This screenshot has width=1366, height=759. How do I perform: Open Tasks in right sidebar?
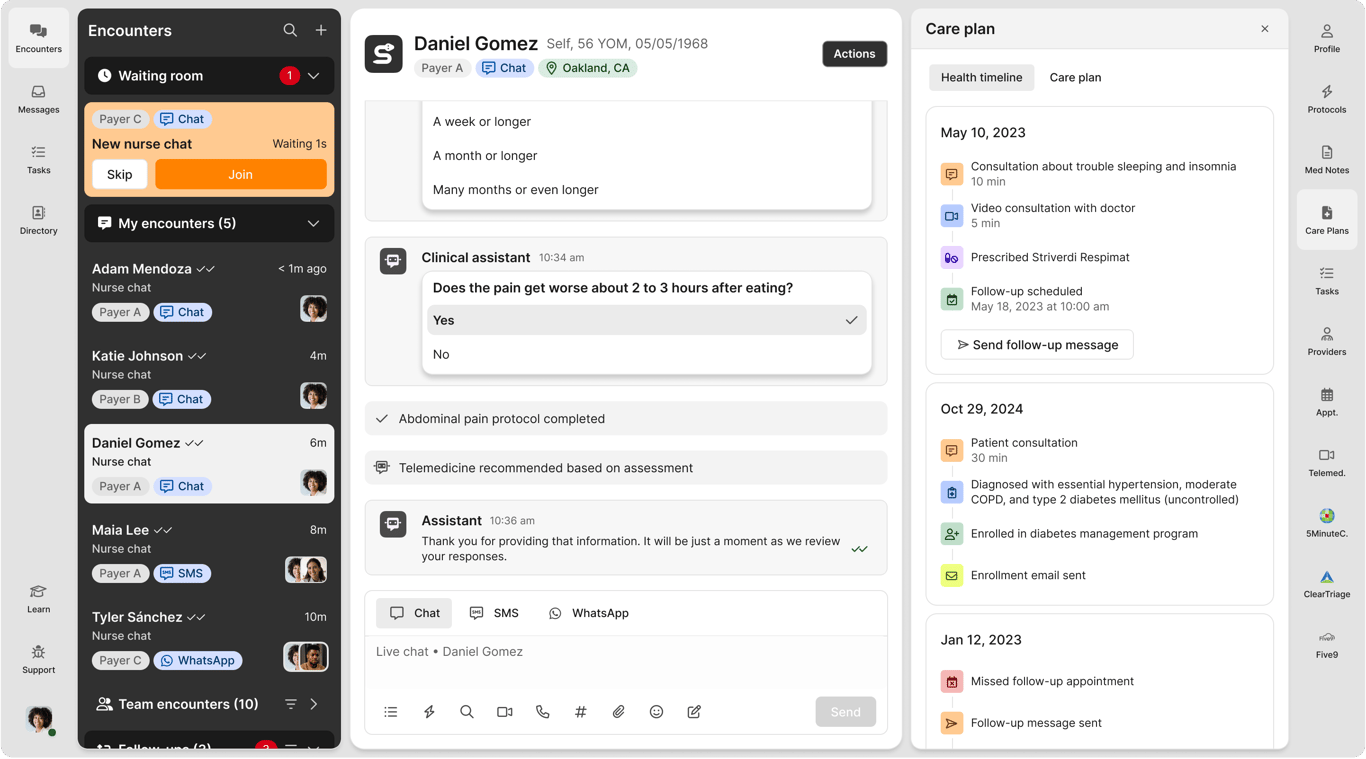(x=1327, y=281)
